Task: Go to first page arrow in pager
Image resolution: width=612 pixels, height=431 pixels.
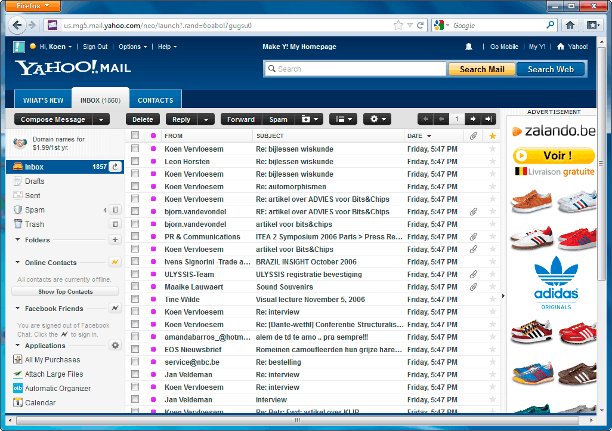Action: (x=426, y=119)
